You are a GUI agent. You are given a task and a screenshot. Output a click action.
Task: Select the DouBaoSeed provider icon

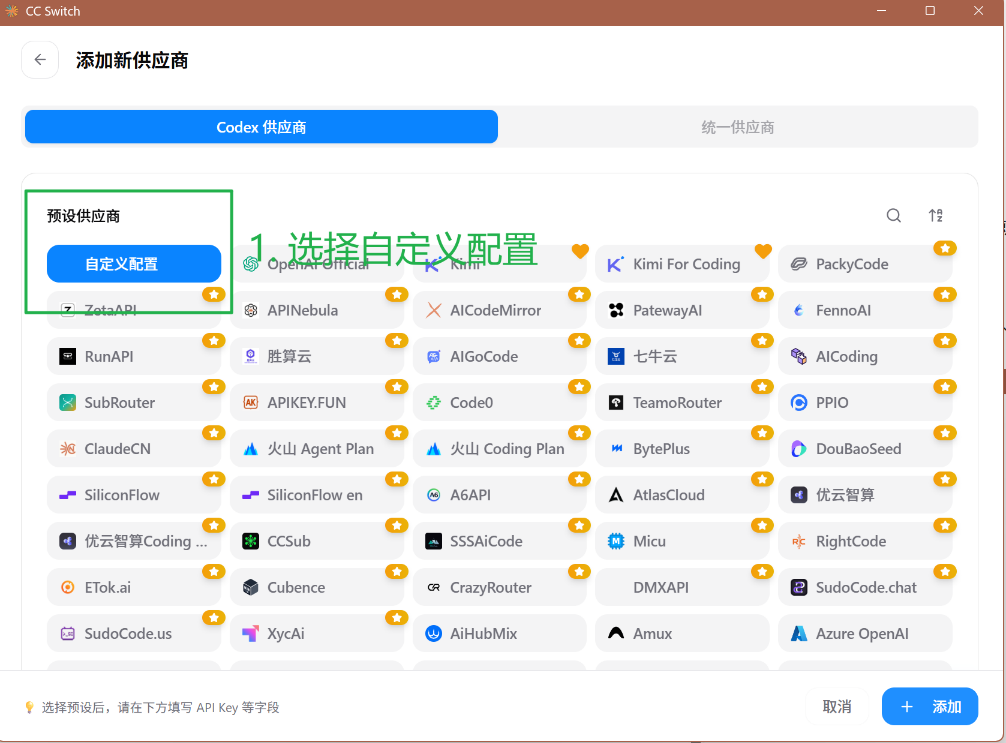tap(799, 449)
